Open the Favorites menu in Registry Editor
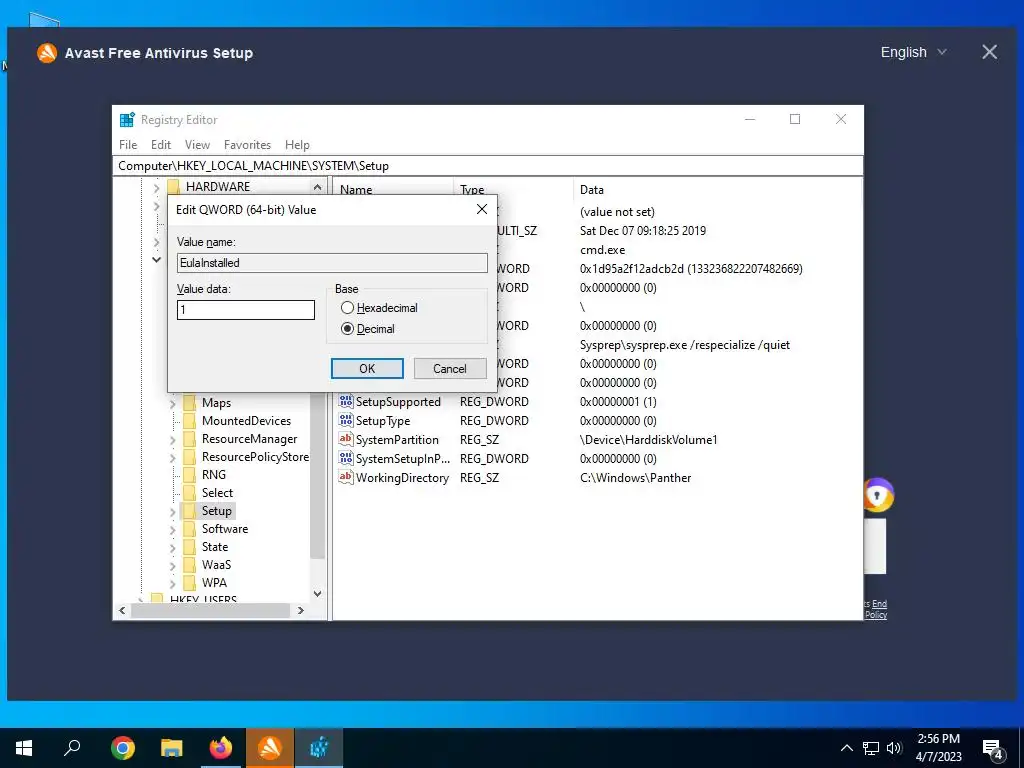 coord(247,144)
